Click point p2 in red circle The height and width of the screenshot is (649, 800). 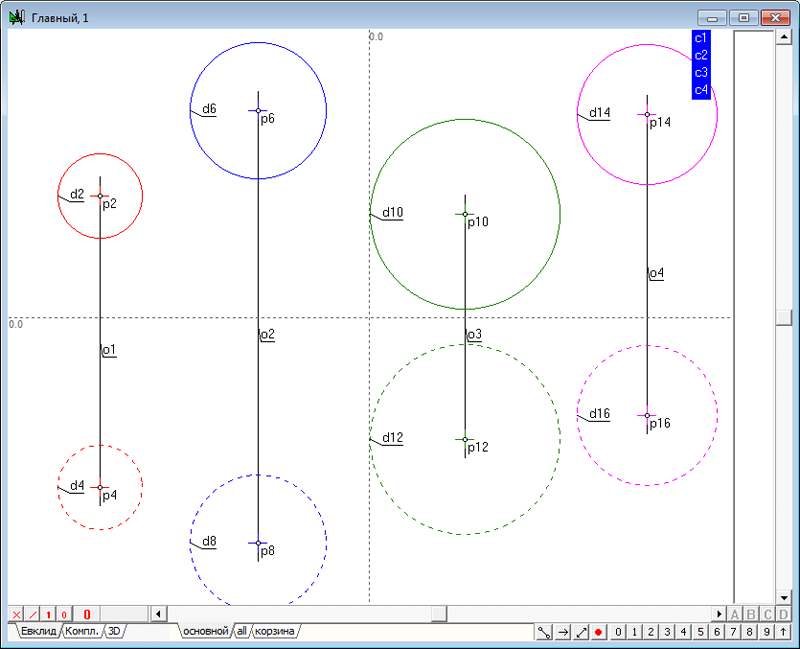click(x=100, y=196)
